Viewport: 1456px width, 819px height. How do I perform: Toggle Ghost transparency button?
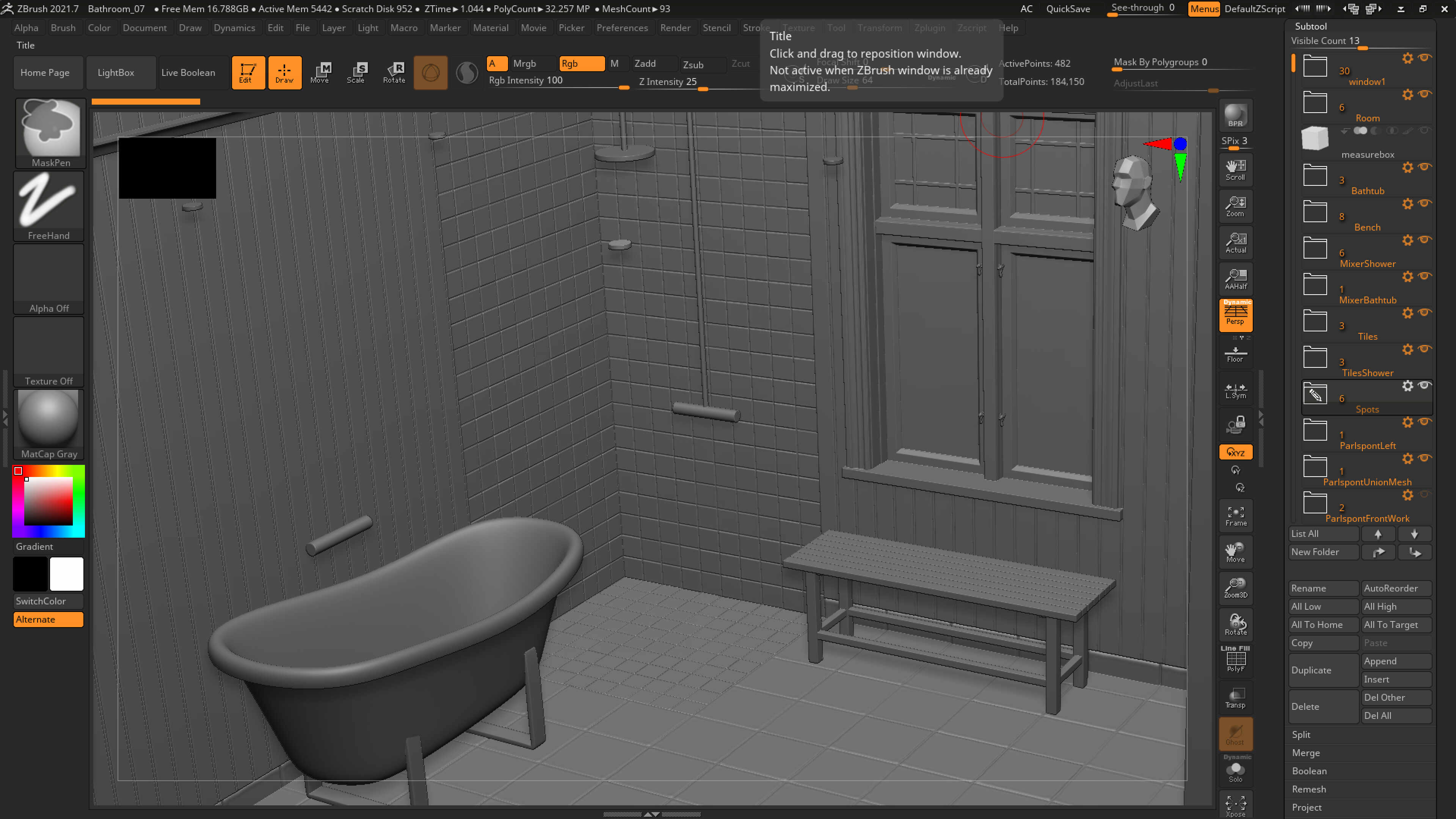1236,734
